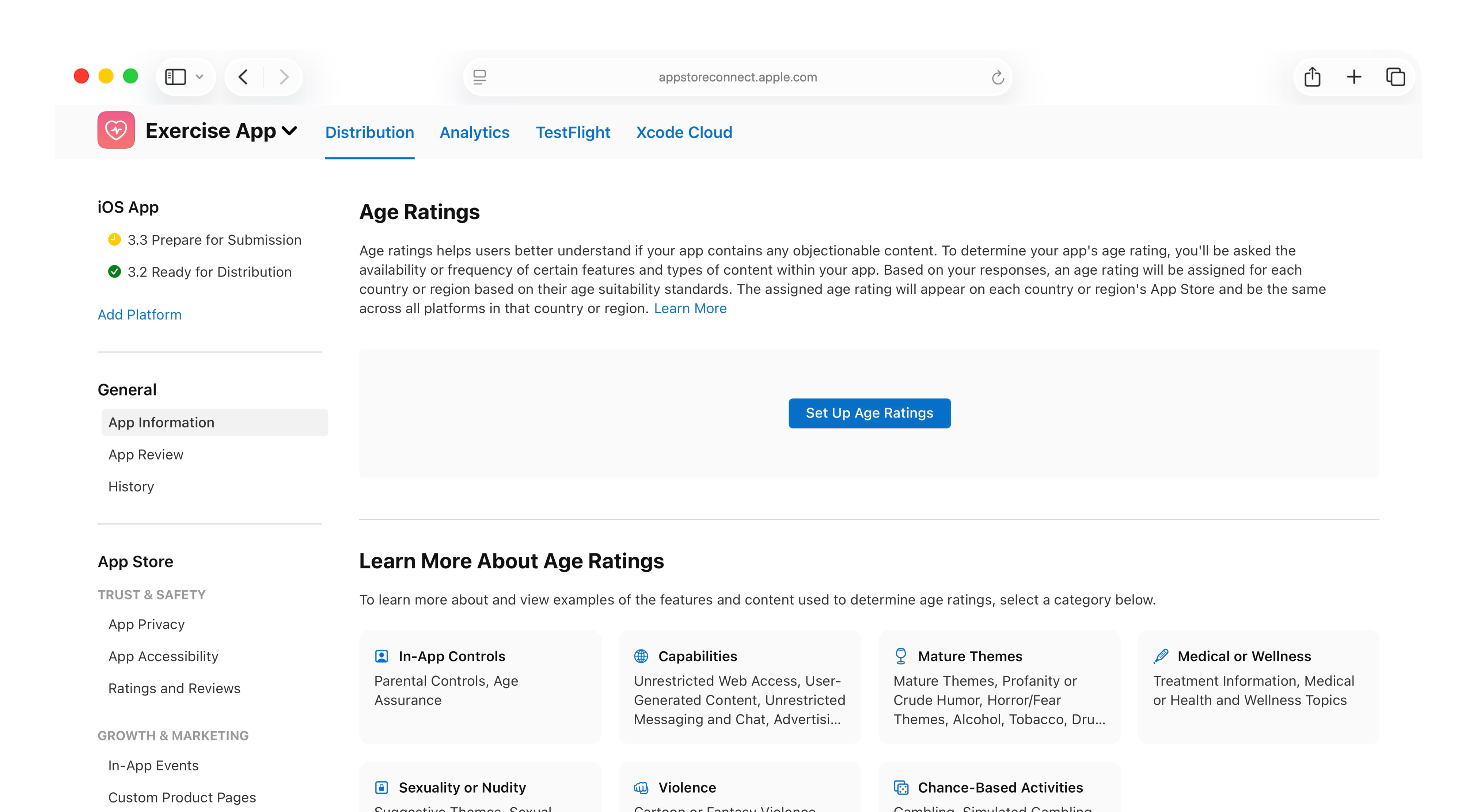
Task: Switch to the Analytics tab
Action: tap(474, 132)
